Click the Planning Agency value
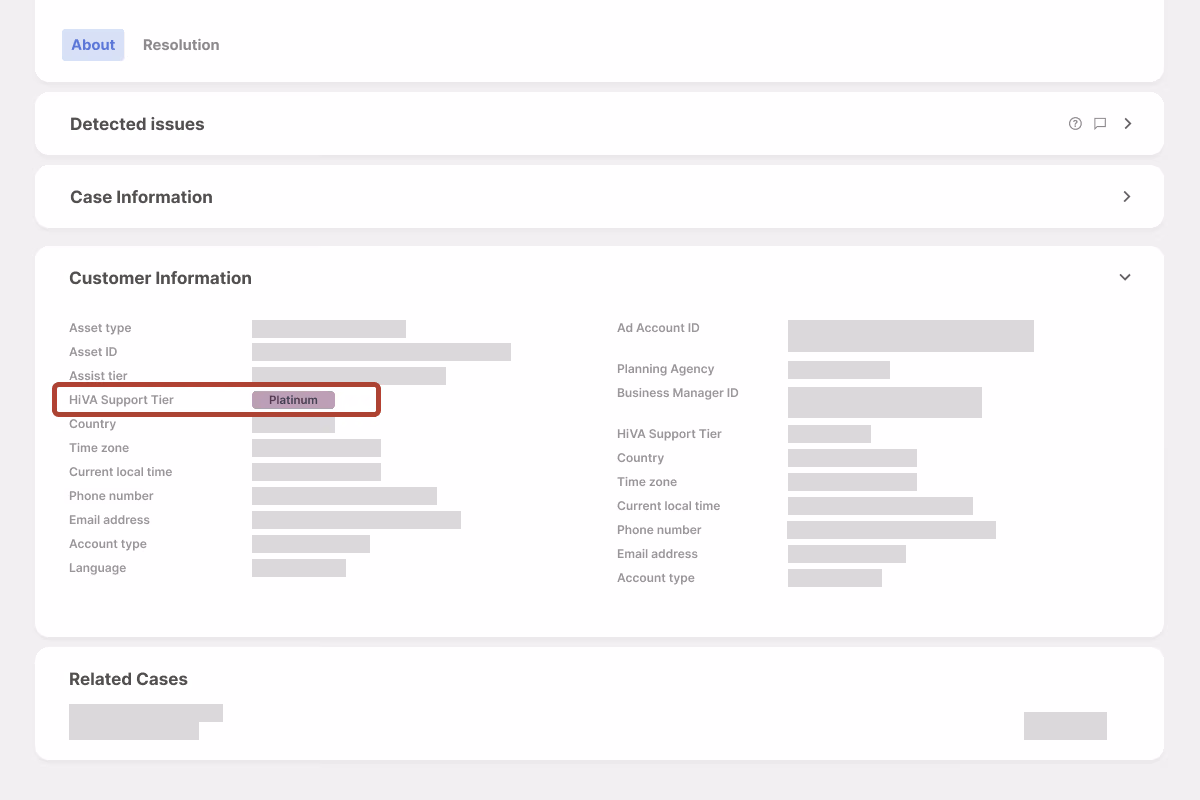Screen dimensions: 1200x800 tap(838, 369)
